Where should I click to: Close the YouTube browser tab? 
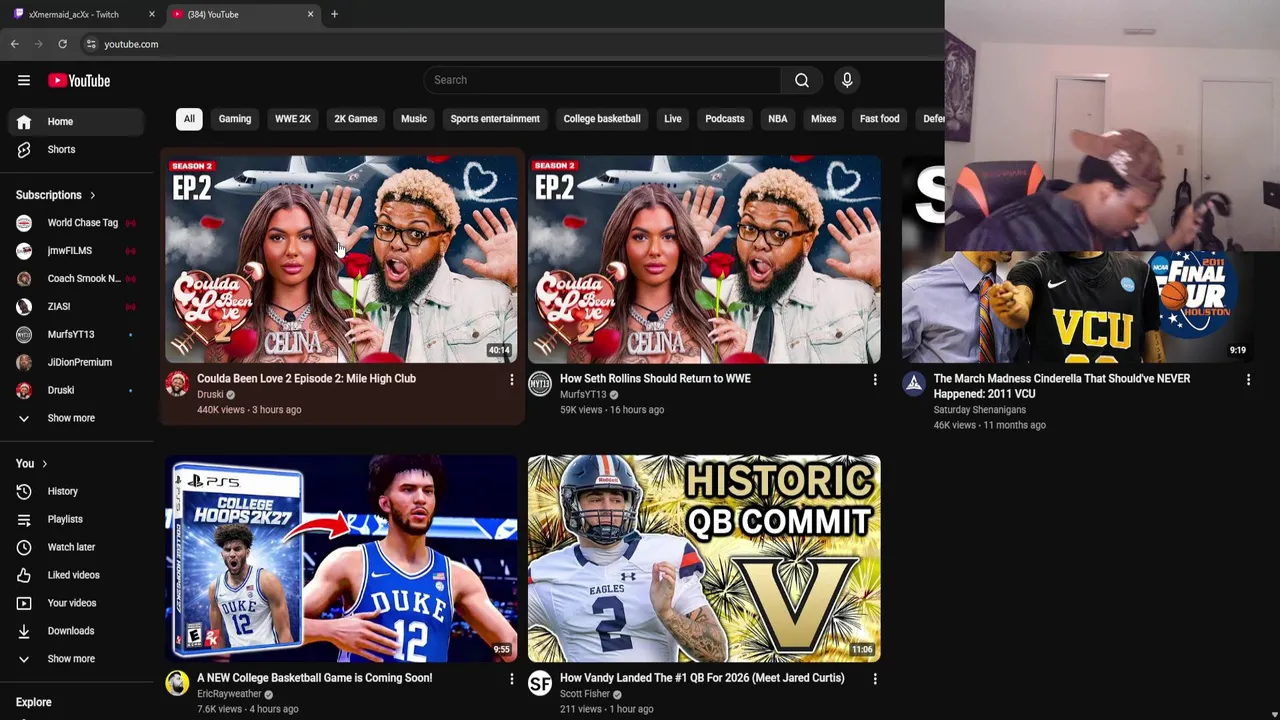tap(310, 14)
